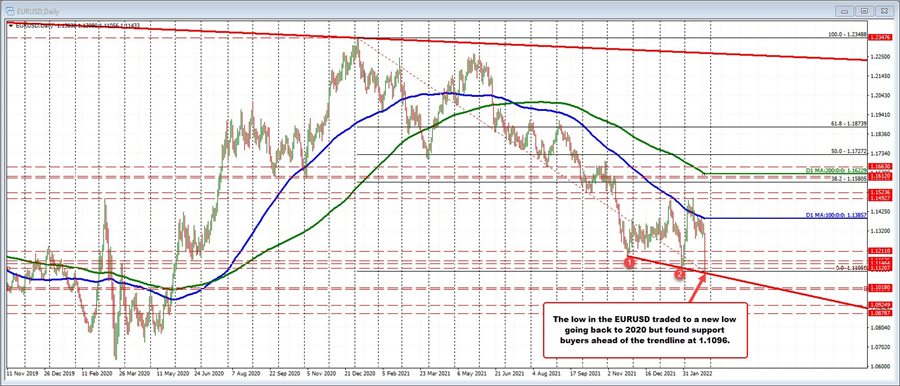Click the 50.0 - 1.17272 Fibonacci label
Image resolution: width=900 pixels, height=386 pixels.
tap(848, 152)
